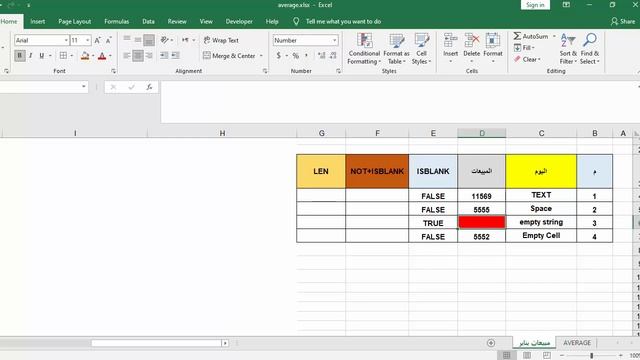Open Cell Styles gallery
This screenshot has height=360, width=640.
pos(421,49)
